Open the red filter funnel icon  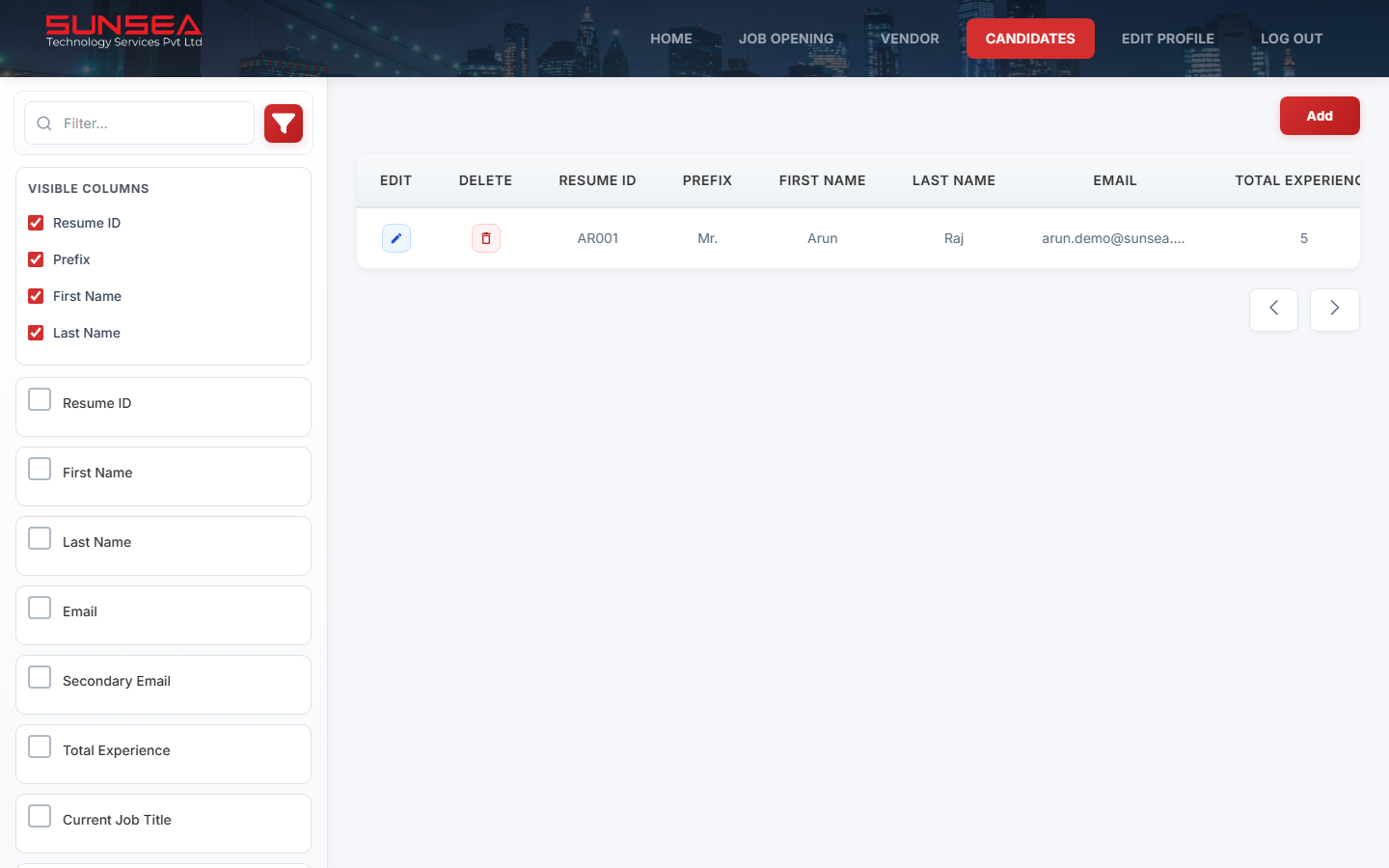pos(283,122)
